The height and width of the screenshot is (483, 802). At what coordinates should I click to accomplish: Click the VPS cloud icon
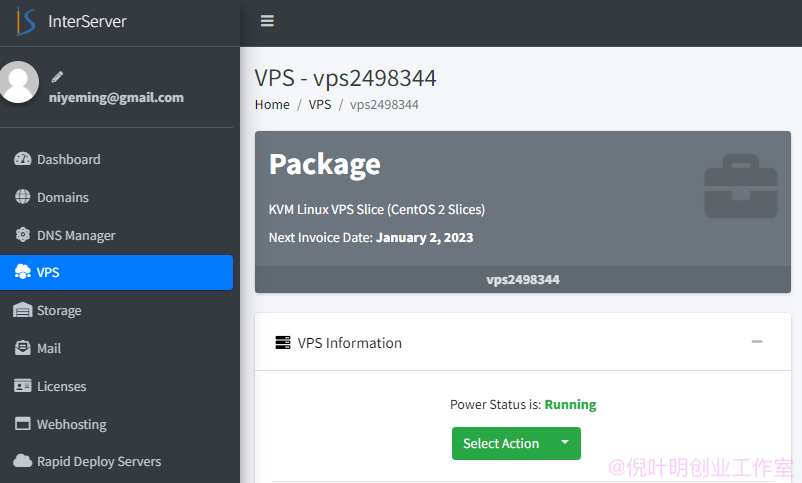click(x=23, y=272)
